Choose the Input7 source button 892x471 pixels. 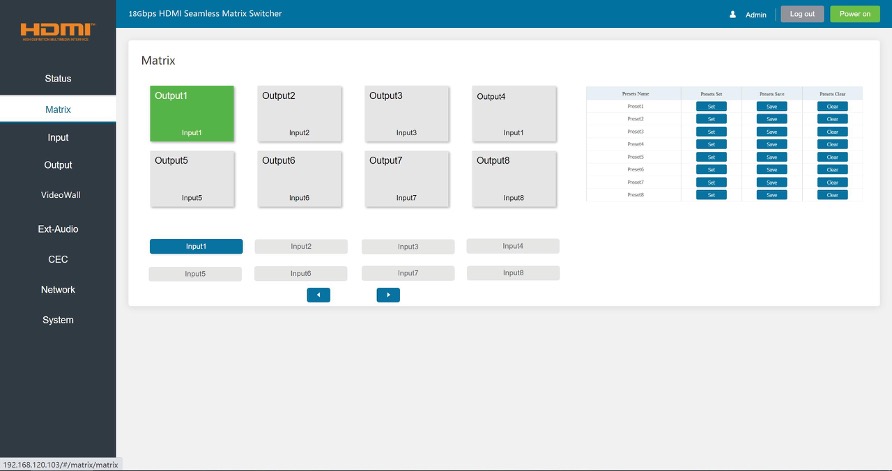(408, 273)
